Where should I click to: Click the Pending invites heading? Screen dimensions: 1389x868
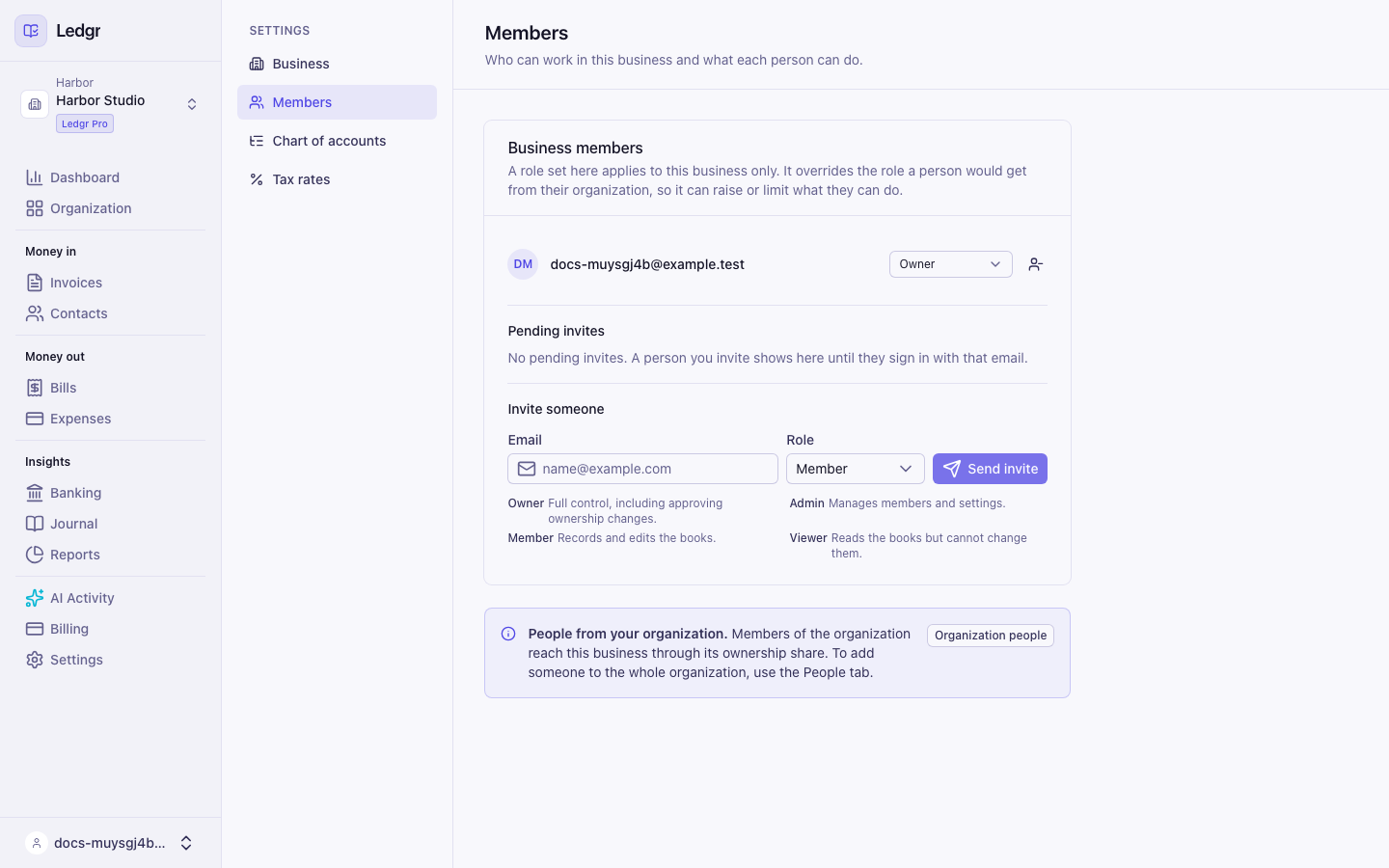coord(557,331)
